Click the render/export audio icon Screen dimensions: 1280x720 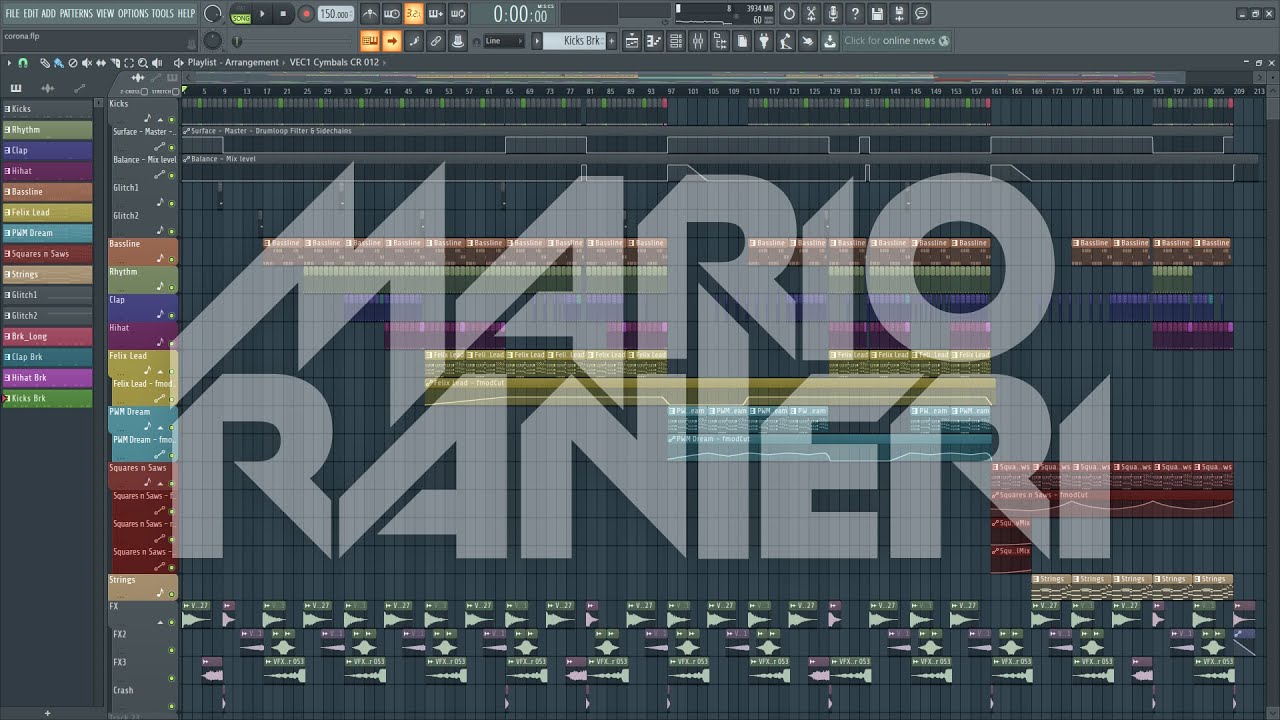click(899, 14)
